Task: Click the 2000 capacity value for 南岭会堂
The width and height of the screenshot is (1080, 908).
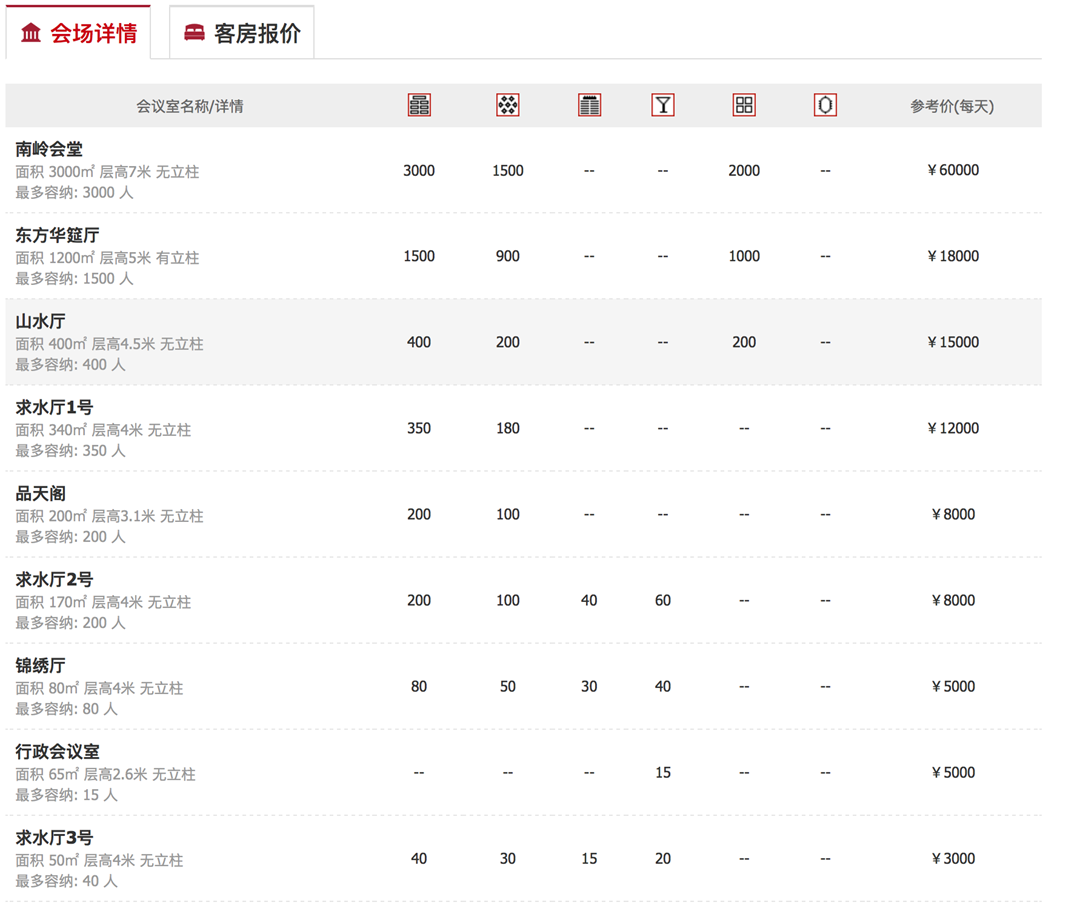Action: tap(744, 171)
